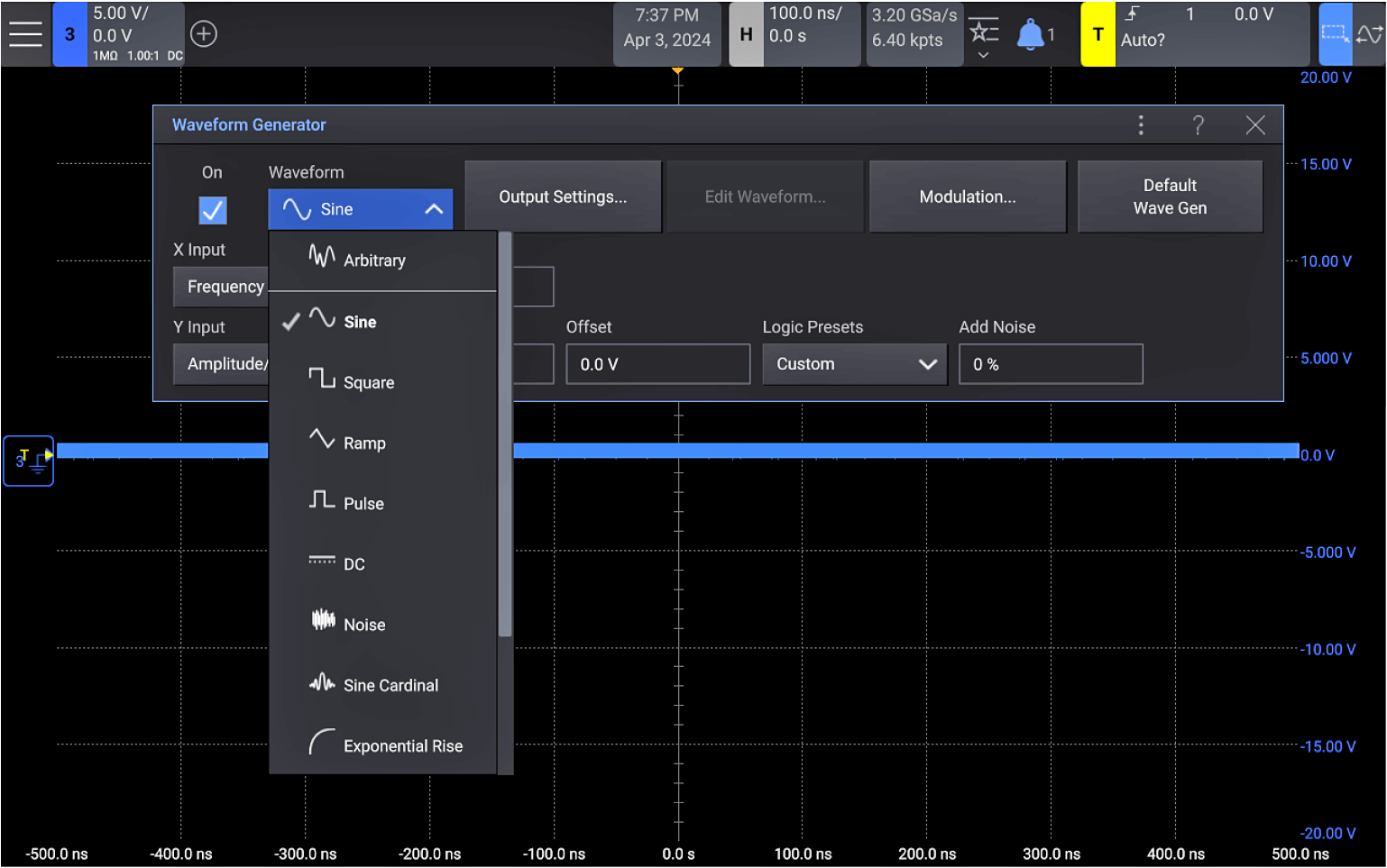Choose the DC waveform icon
This screenshot has height=868, width=1387.
pyautogui.click(x=322, y=560)
